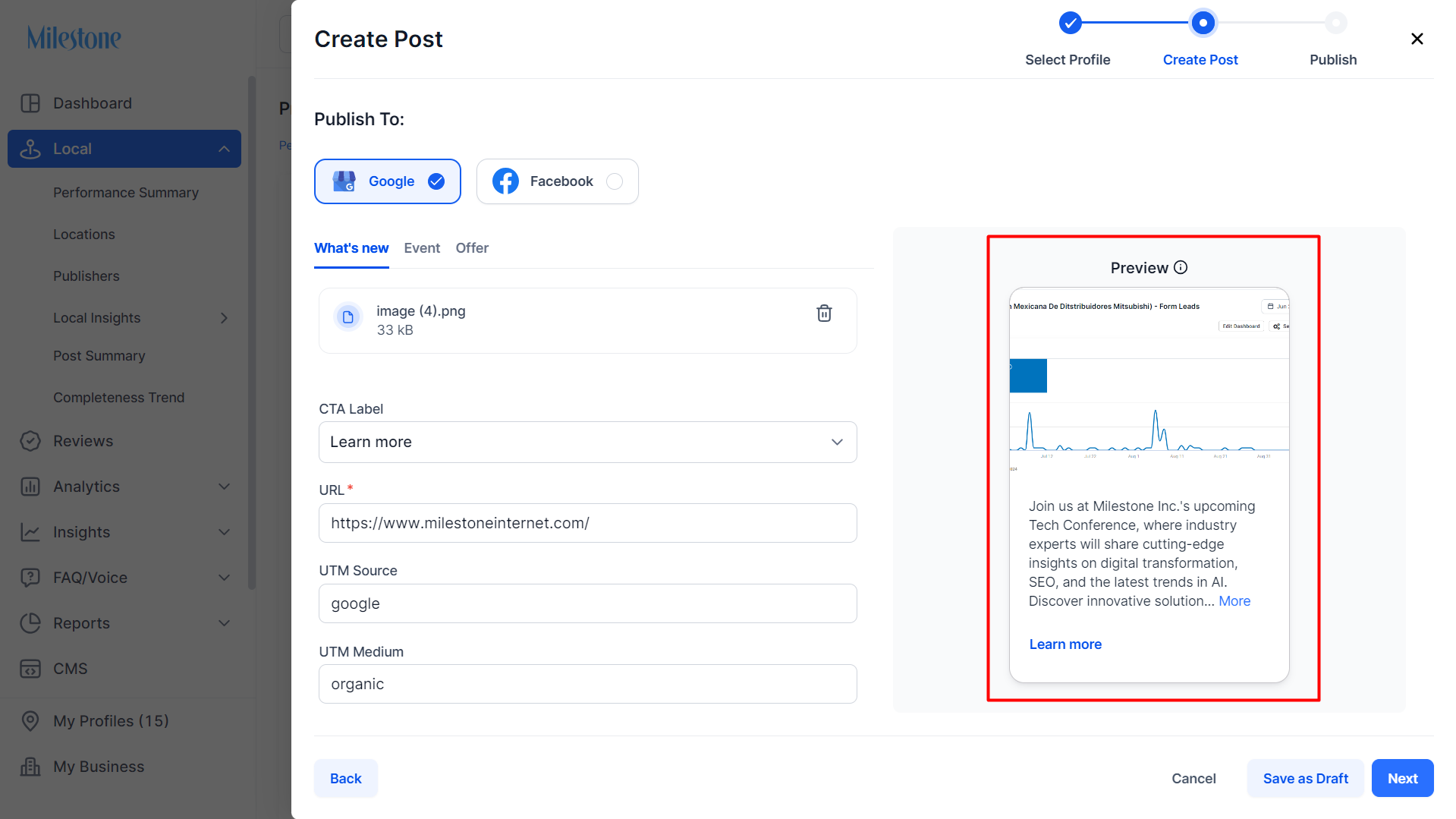Click the UTM Source input field
The width and height of the screenshot is (1456, 819).
[x=588, y=603]
